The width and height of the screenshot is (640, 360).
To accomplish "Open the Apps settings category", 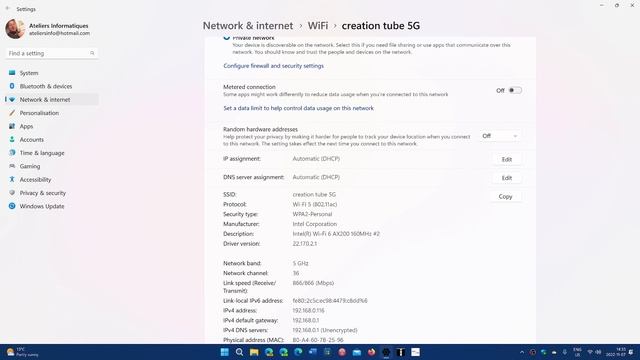I will tap(26, 127).
